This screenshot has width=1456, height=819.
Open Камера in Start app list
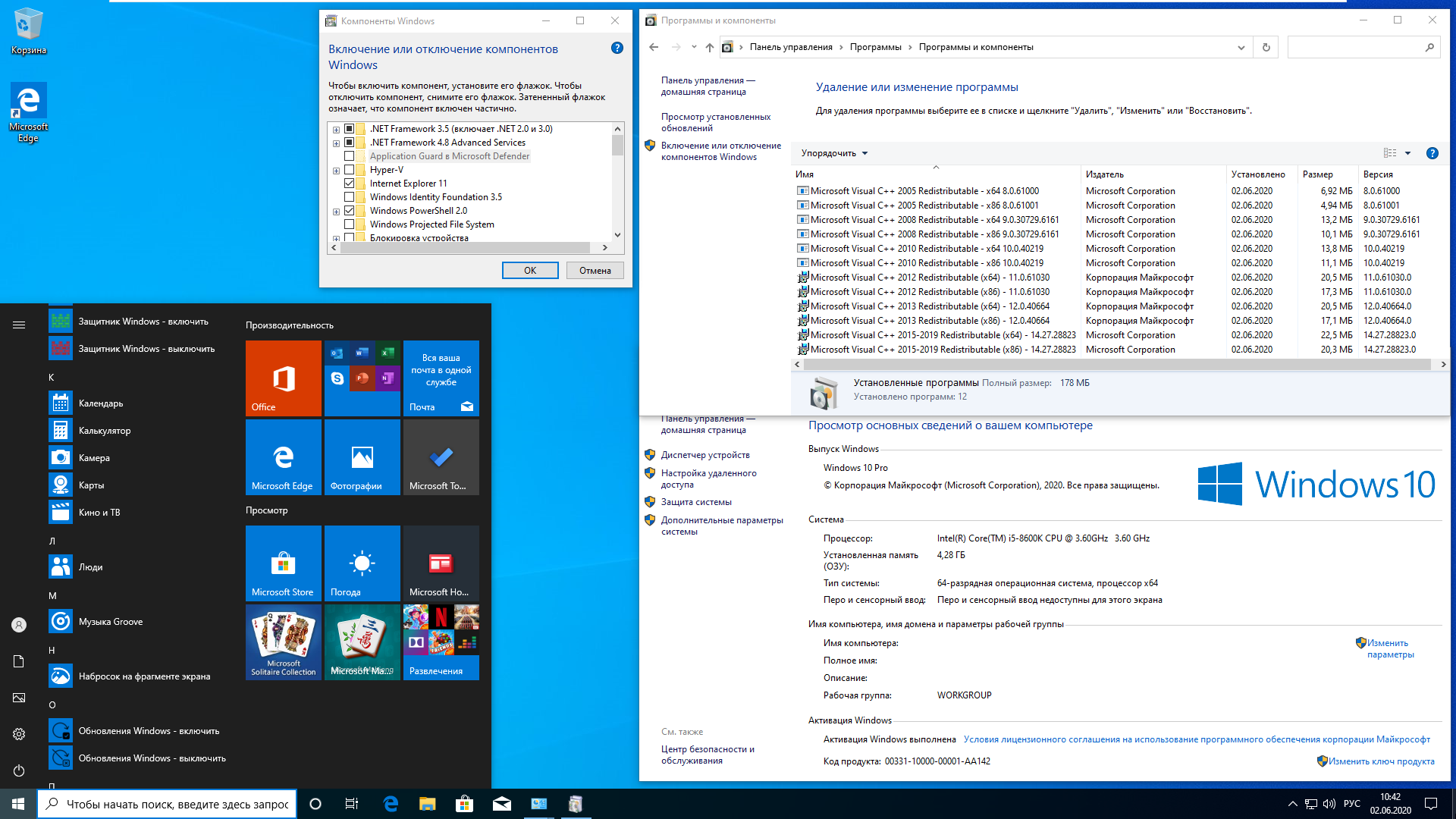coord(136,458)
